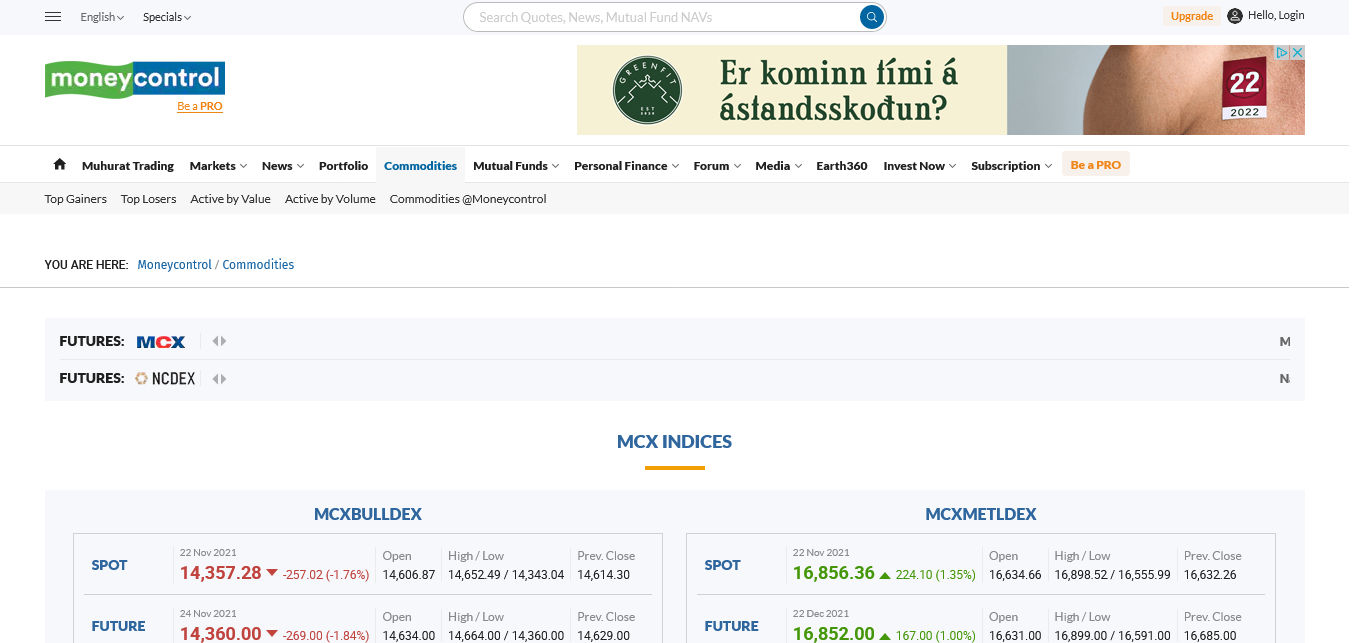Click the NCDEX futures logo
Viewport: 1366px width, 643px height.
(x=166, y=379)
